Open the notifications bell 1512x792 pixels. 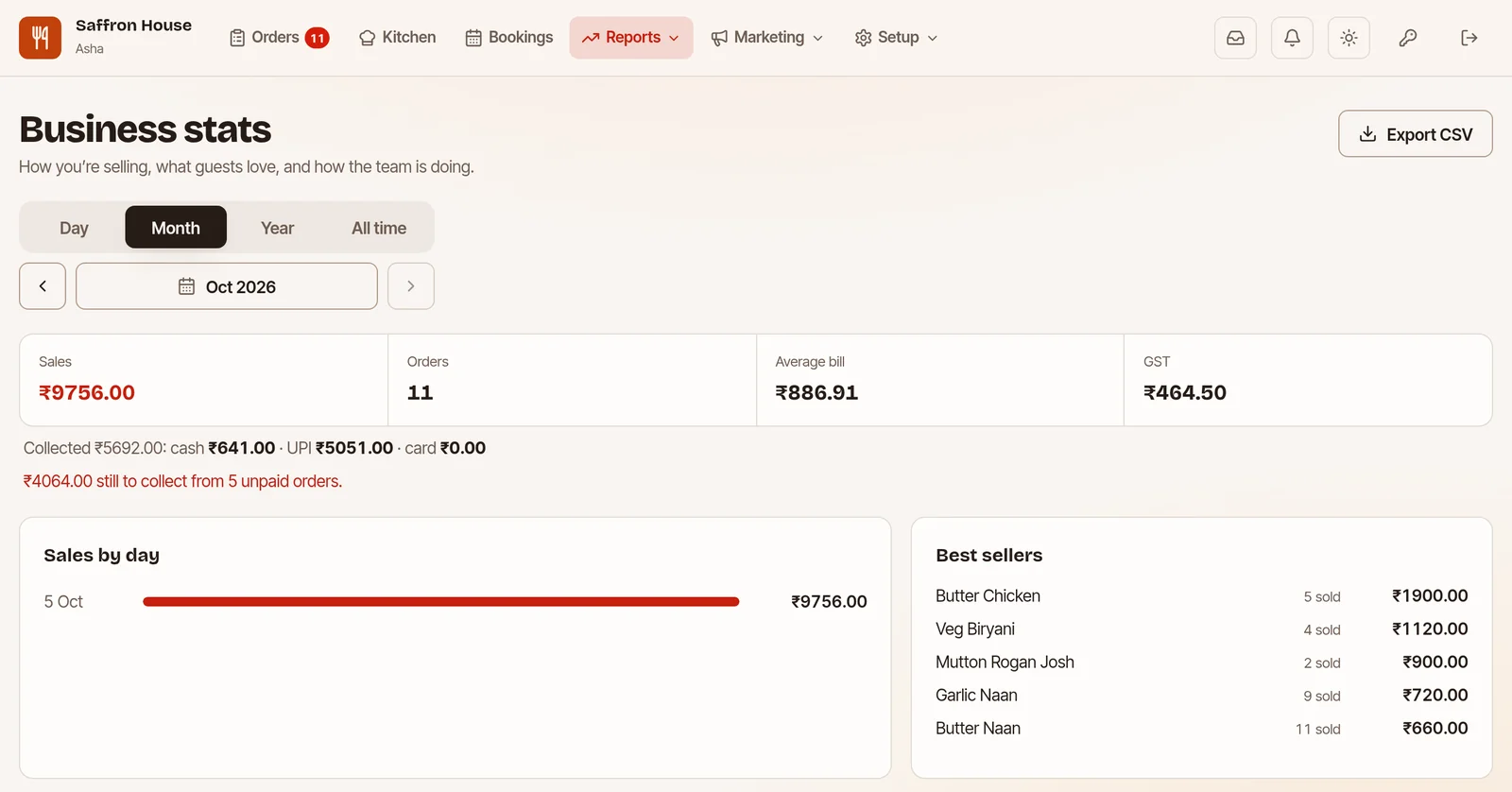point(1292,38)
